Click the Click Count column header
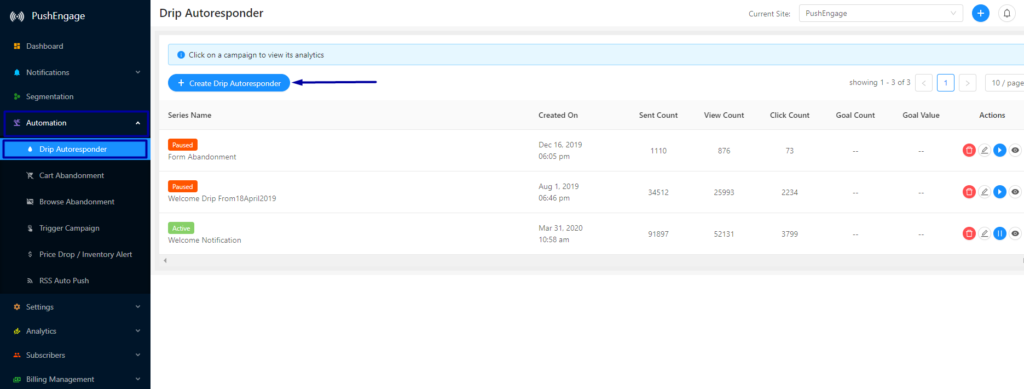The height and width of the screenshot is (389, 1024). pyautogui.click(x=790, y=115)
